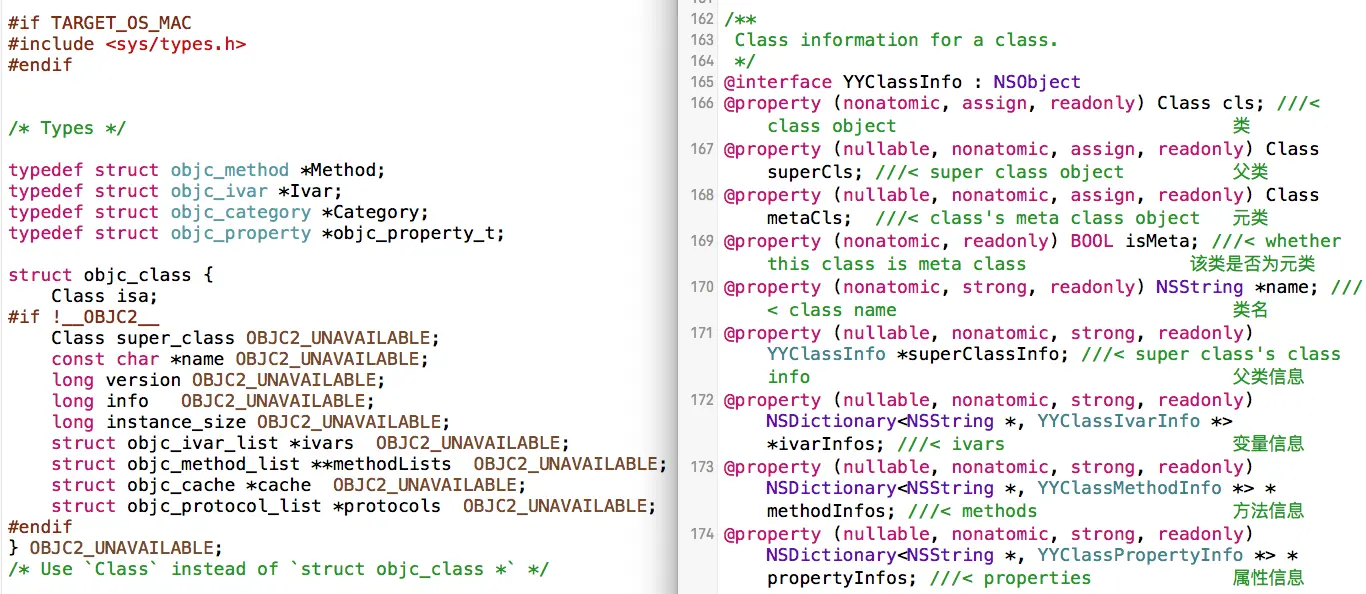Click 'YYClassIvarInfo' type on line 172
This screenshot has height=594, width=1366.
[x=1119, y=421]
